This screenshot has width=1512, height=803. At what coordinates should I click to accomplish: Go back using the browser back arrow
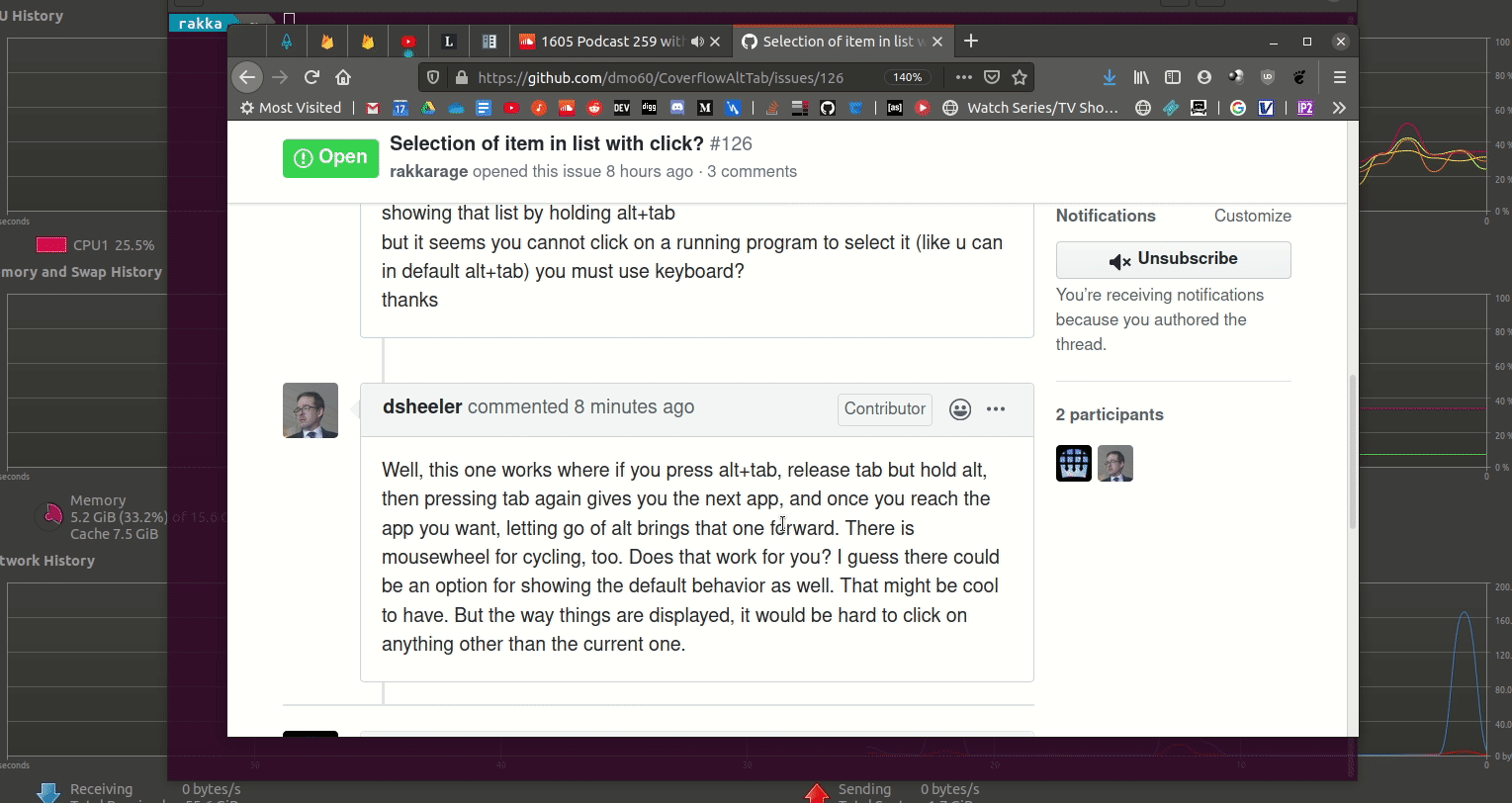click(247, 77)
